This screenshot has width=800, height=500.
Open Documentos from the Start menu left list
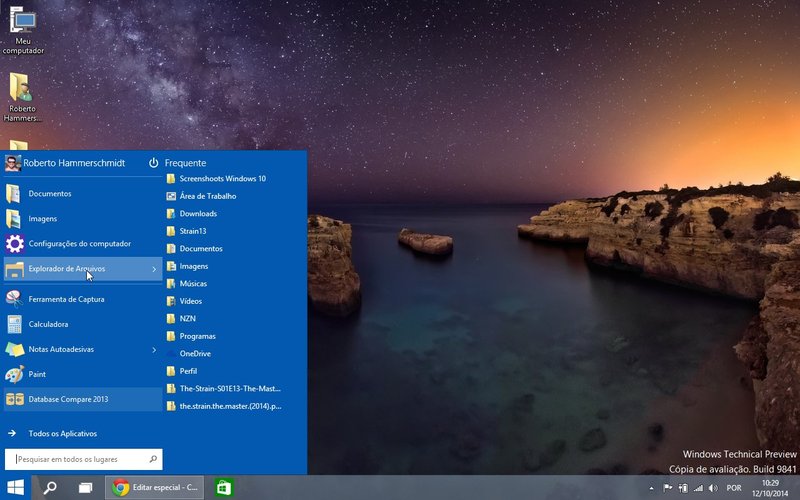83,193
